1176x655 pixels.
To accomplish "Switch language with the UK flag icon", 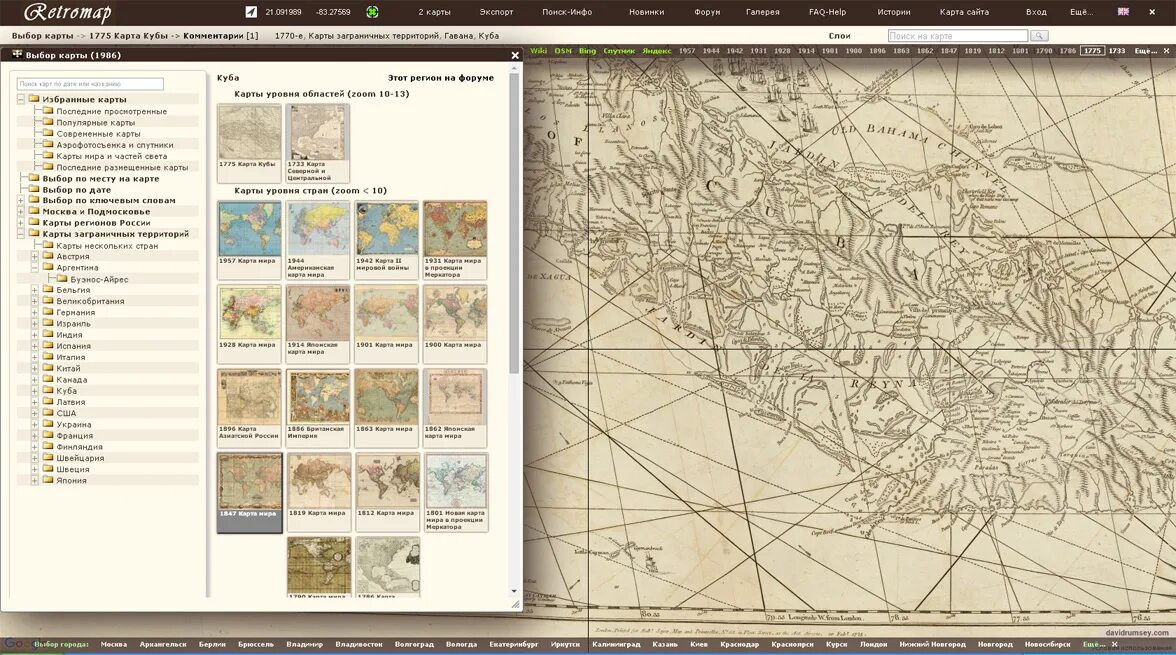I will click(1123, 12).
